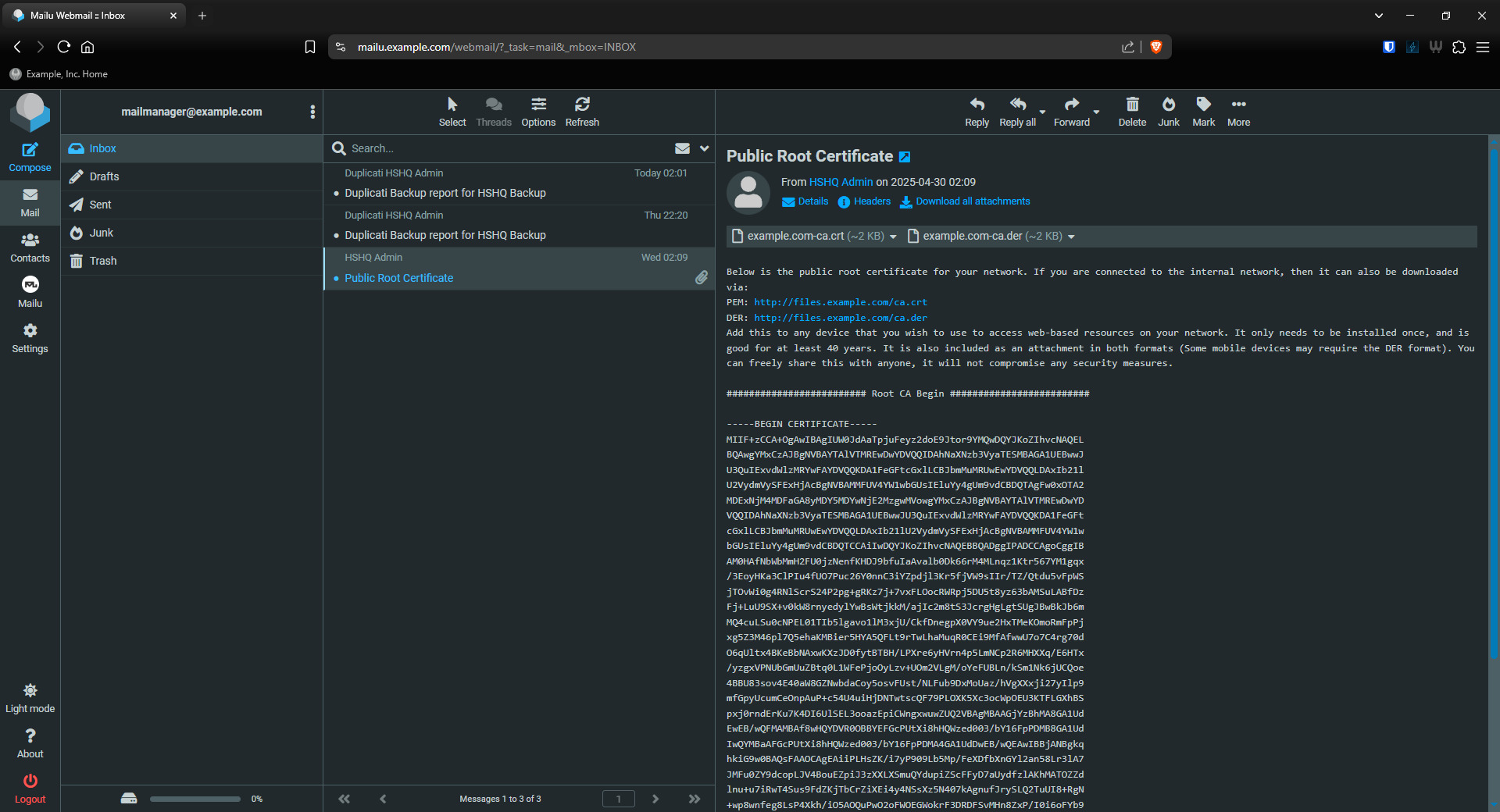Open the PEM ca.crt download link
The height and width of the screenshot is (812, 1500).
click(x=840, y=302)
